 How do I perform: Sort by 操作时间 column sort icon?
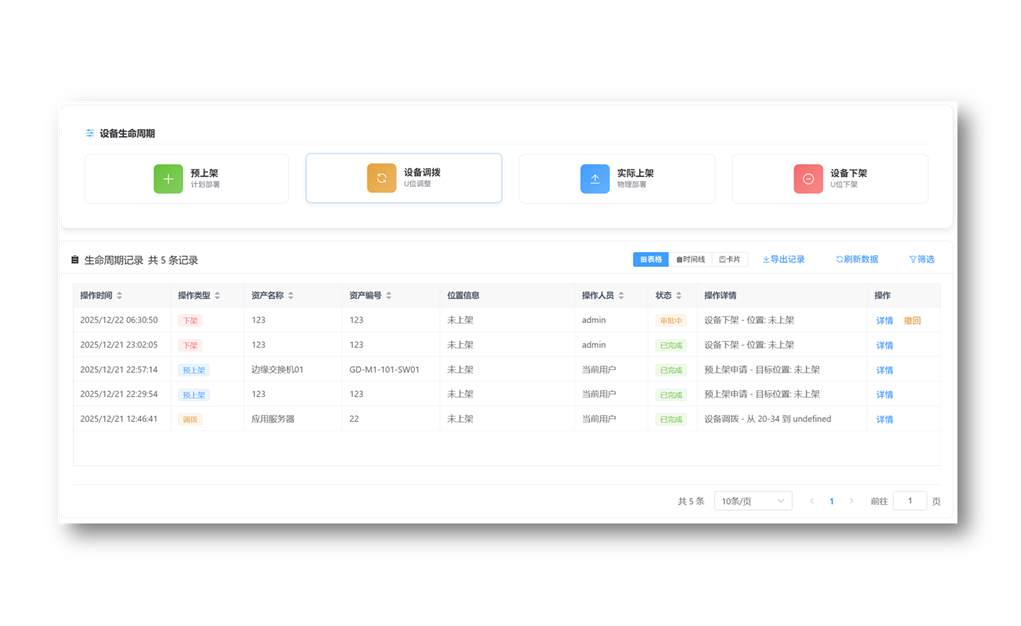tap(120, 296)
